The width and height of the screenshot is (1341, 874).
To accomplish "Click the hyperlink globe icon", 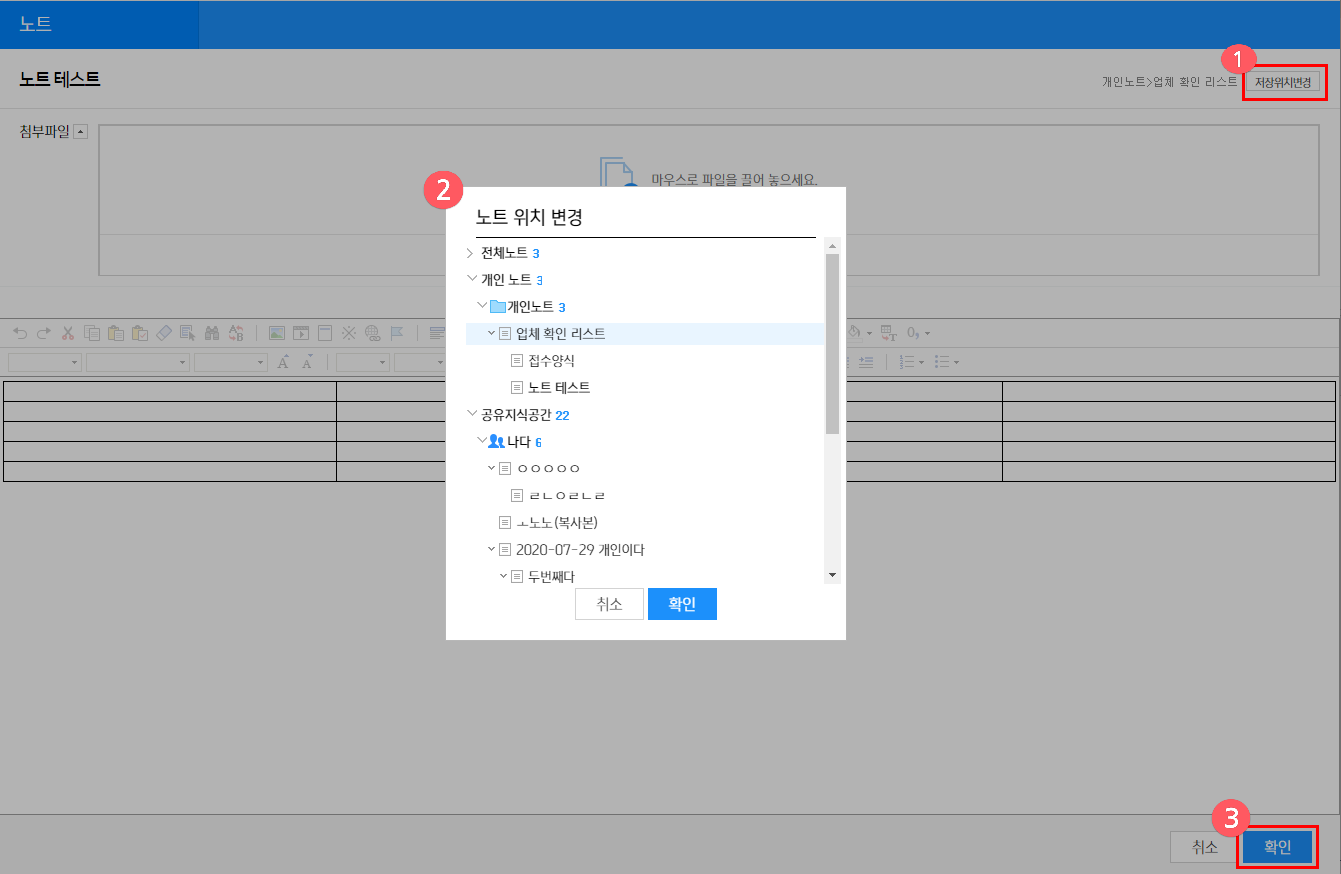I will coord(373,333).
